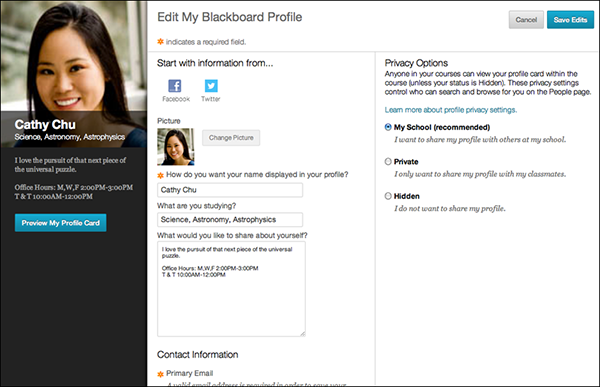
Task: Click the small profile picture thumbnail
Action: (176, 147)
